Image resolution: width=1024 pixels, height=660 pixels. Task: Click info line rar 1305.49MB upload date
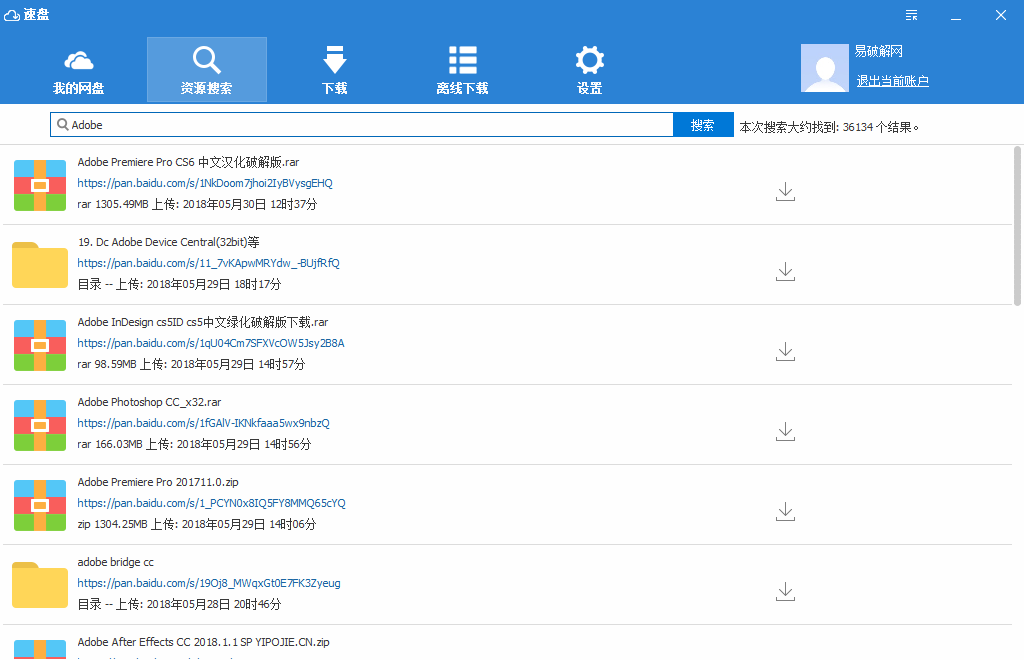click(197, 204)
